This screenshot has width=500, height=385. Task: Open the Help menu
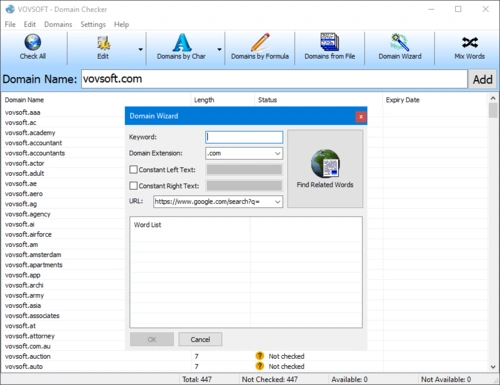pos(121,24)
